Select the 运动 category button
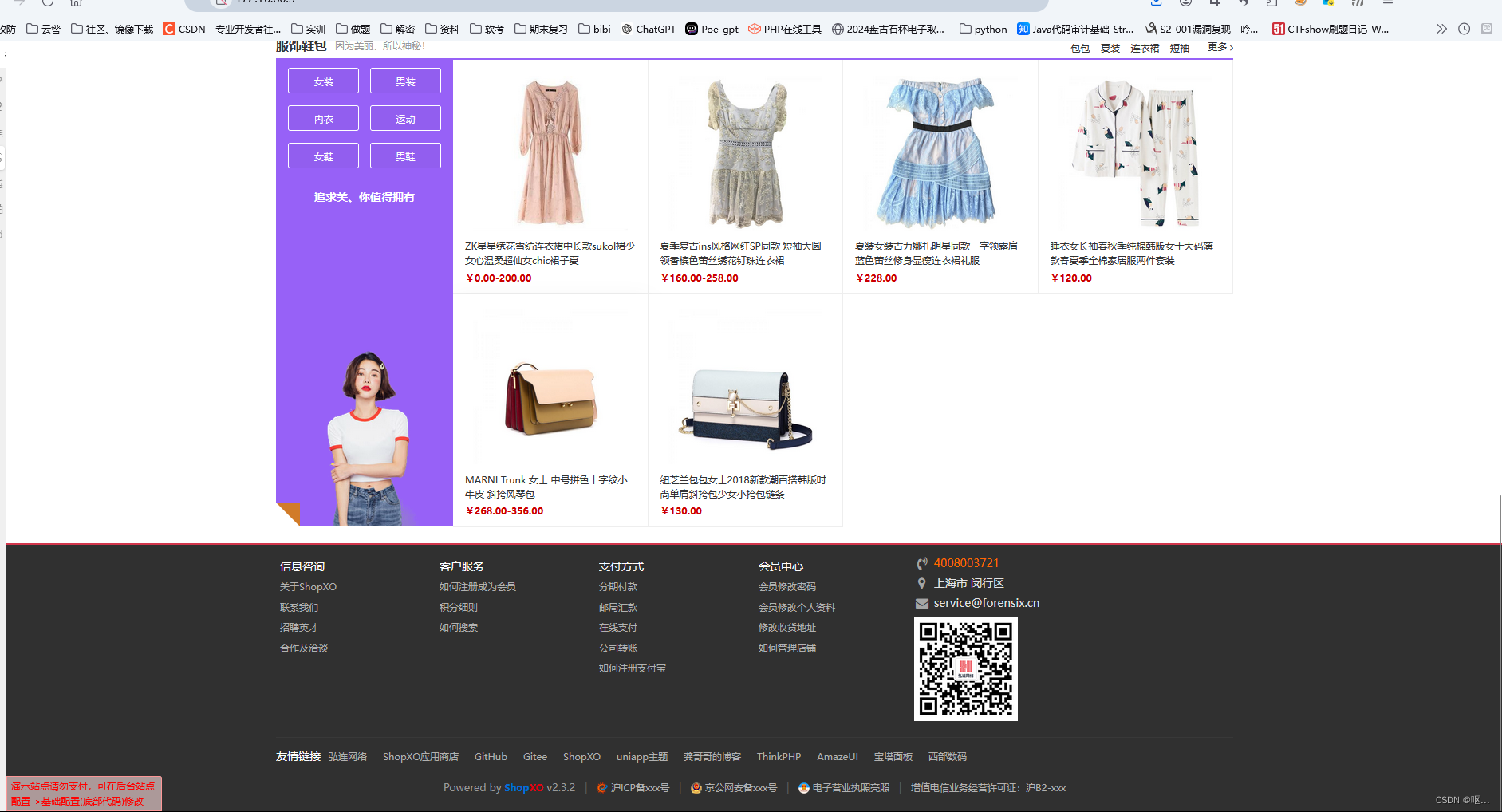Image resolution: width=1502 pixels, height=812 pixels. (405, 119)
